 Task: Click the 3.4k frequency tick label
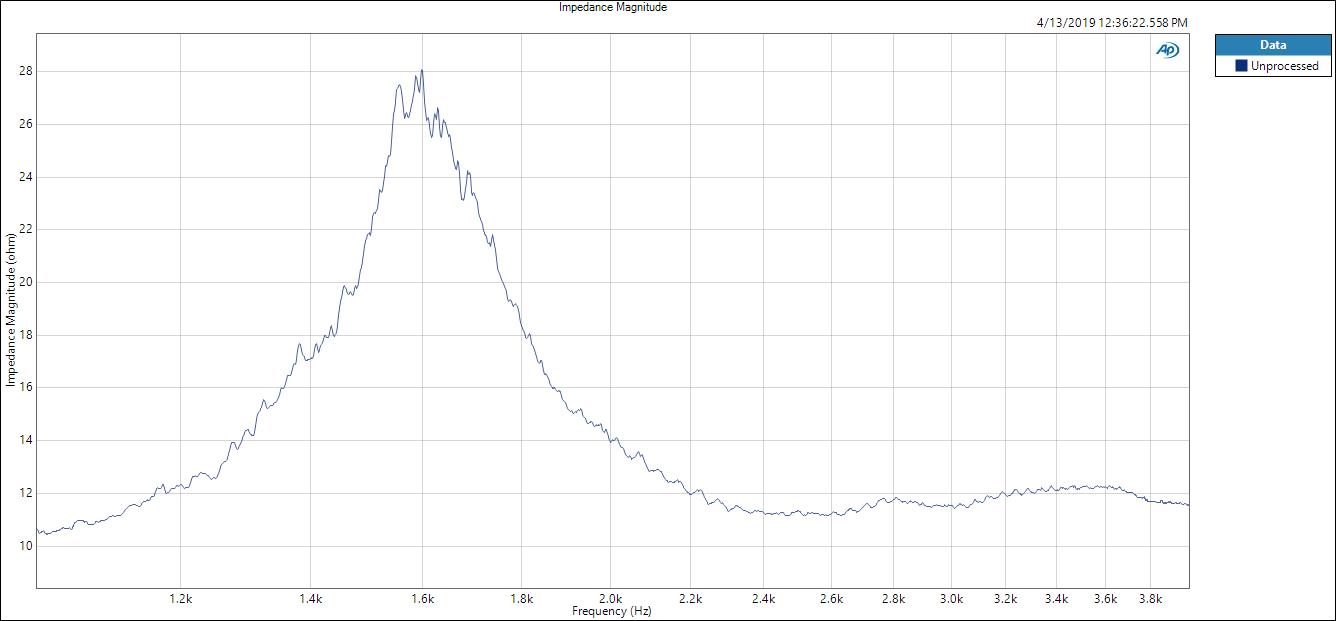click(x=1057, y=599)
